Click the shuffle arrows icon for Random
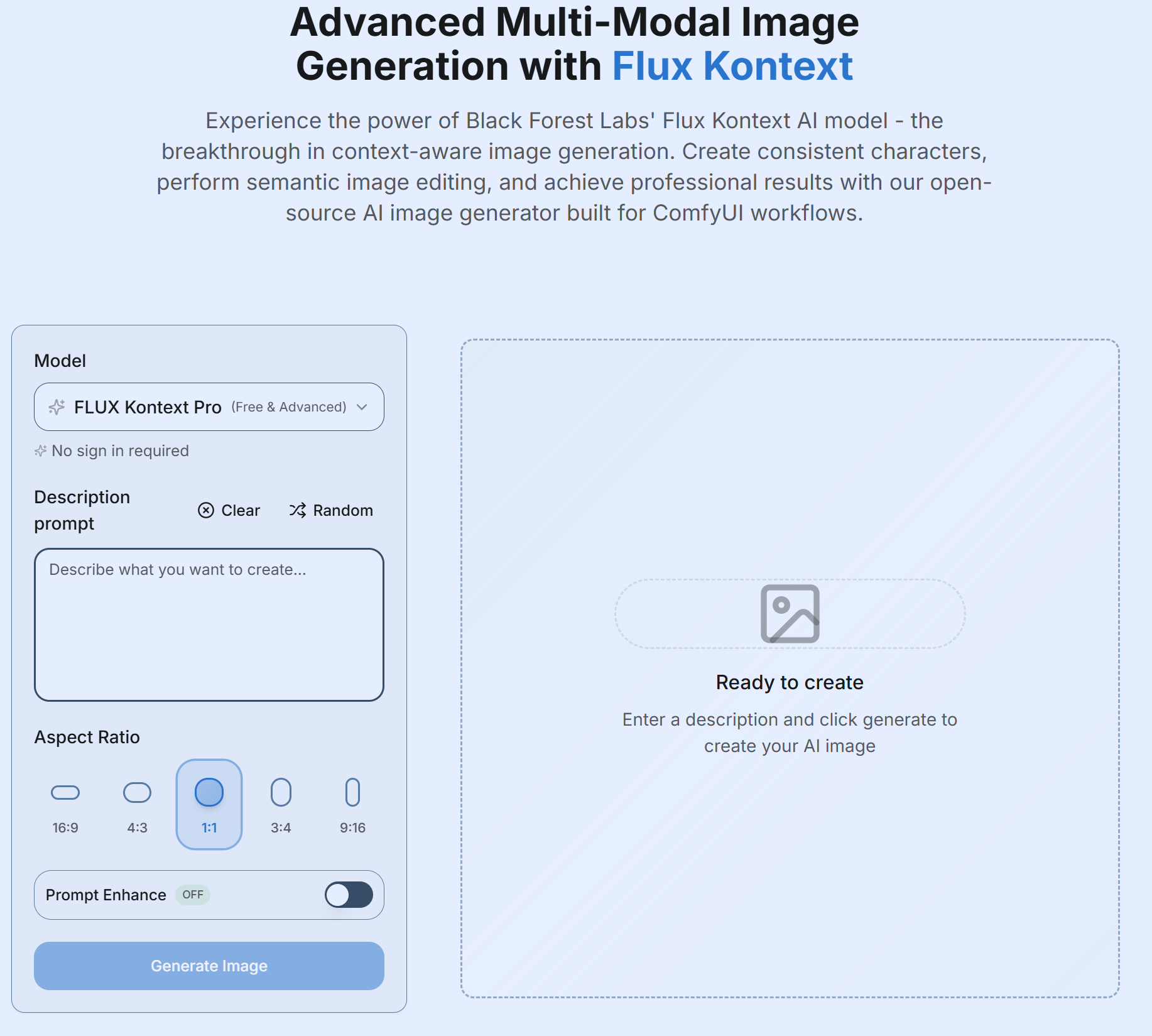The width and height of the screenshot is (1152, 1036). 298,510
